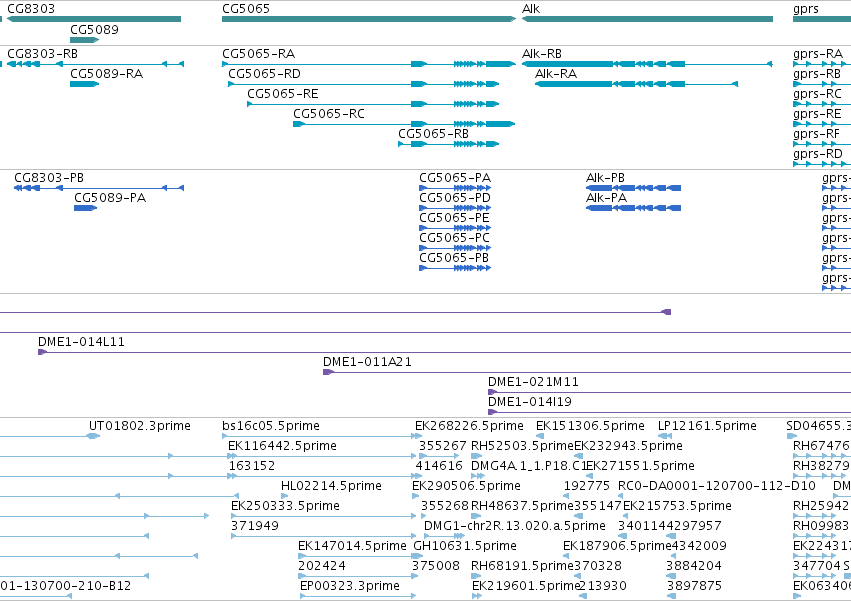This screenshot has width=851, height=601.
Task: Select EST EK151306.5prime
Action: click(590, 426)
